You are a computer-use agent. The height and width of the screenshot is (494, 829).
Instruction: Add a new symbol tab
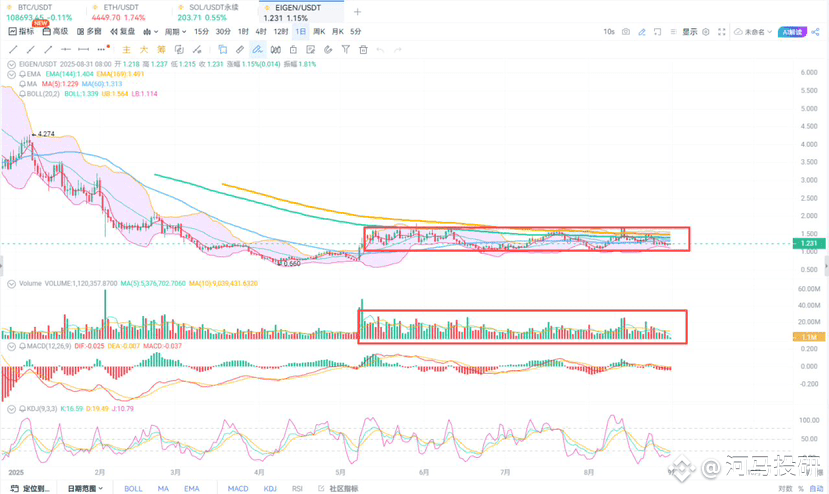point(357,12)
